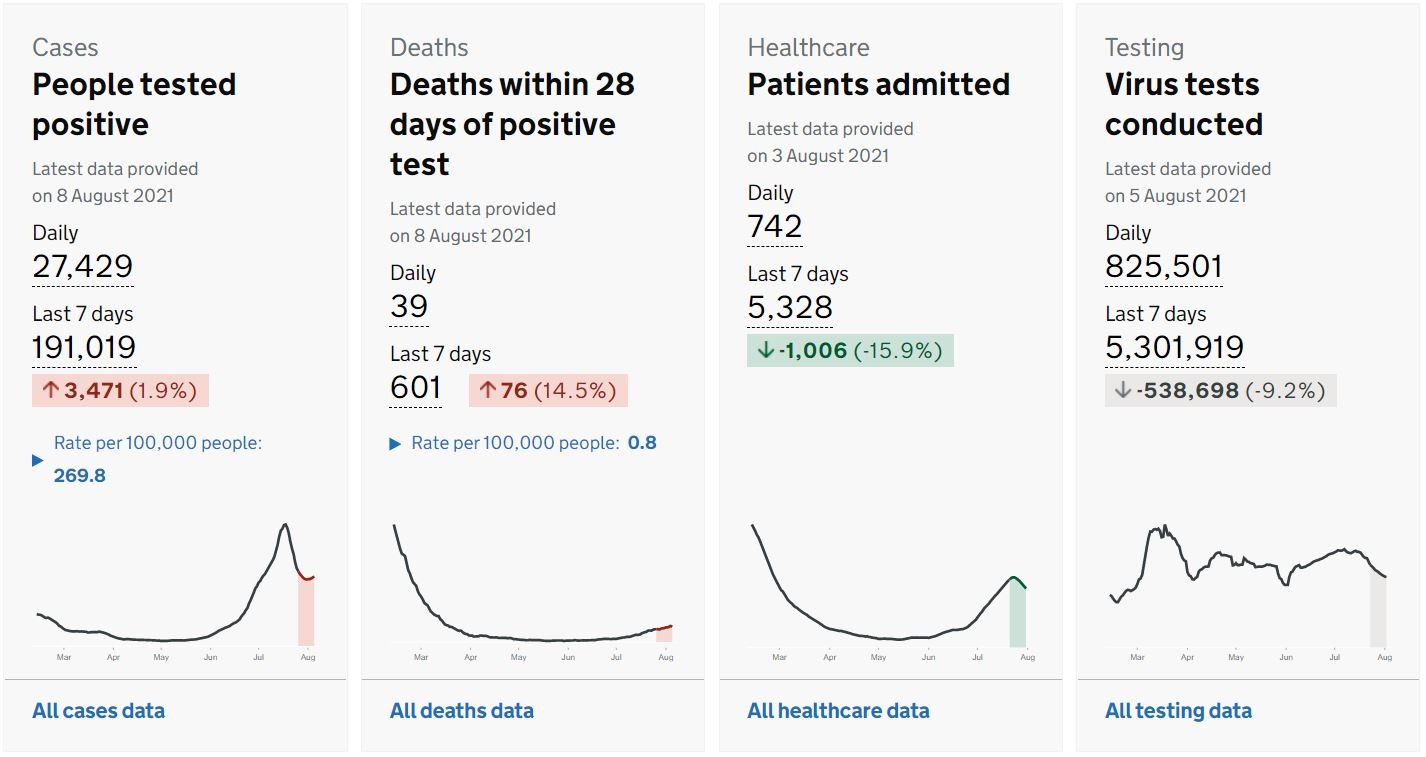The height and width of the screenshot is (757, 1426).
Task: Click last 7 days cases figure 191,019
Action: [x=84, y=347]
